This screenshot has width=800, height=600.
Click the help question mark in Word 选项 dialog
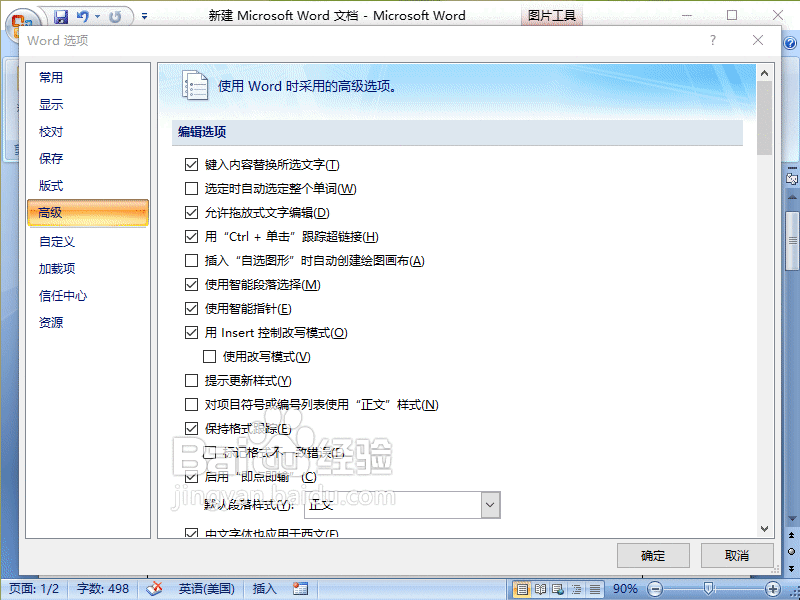coord(713,40)
